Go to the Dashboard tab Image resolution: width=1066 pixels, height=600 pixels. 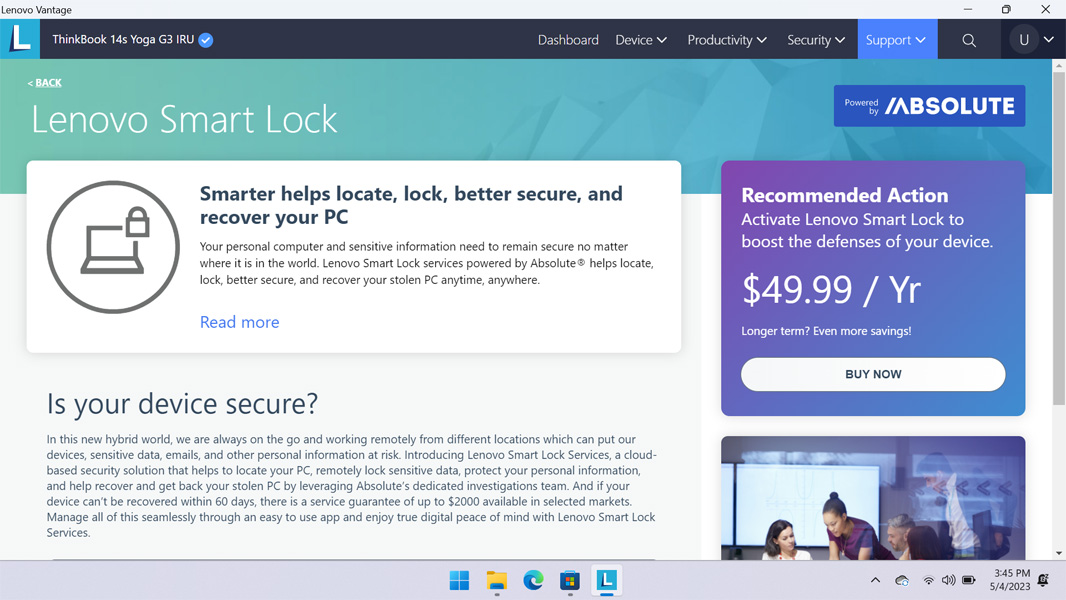coord(568,40)
